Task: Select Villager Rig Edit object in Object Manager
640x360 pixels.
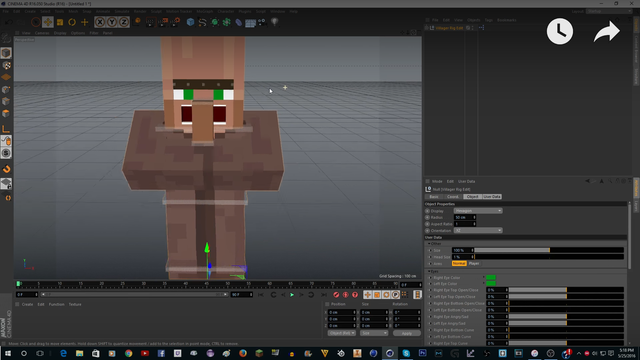Action: [x=449, y=28]
